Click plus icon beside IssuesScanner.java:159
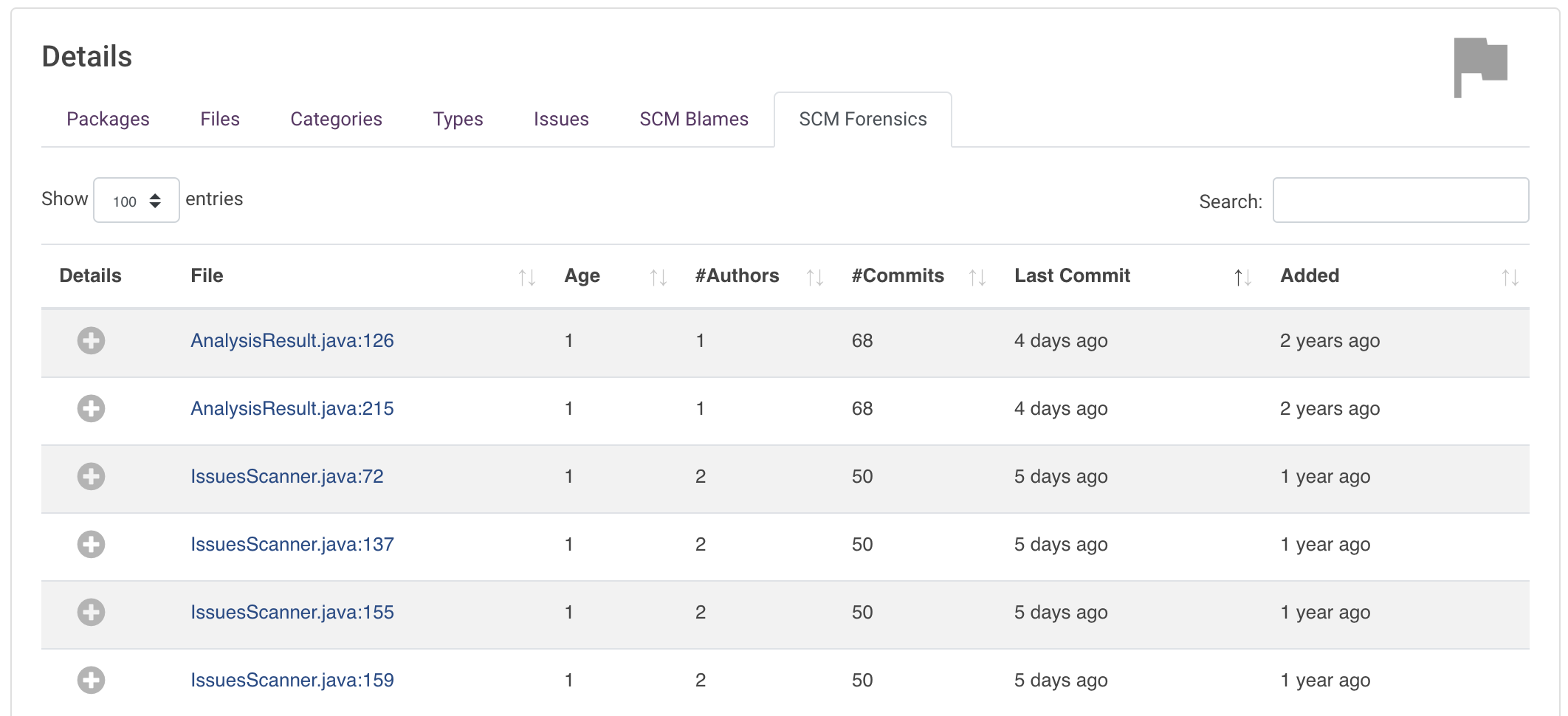Image resolution: width=1568 pixels, height=716 pixels. pos(91,680)
